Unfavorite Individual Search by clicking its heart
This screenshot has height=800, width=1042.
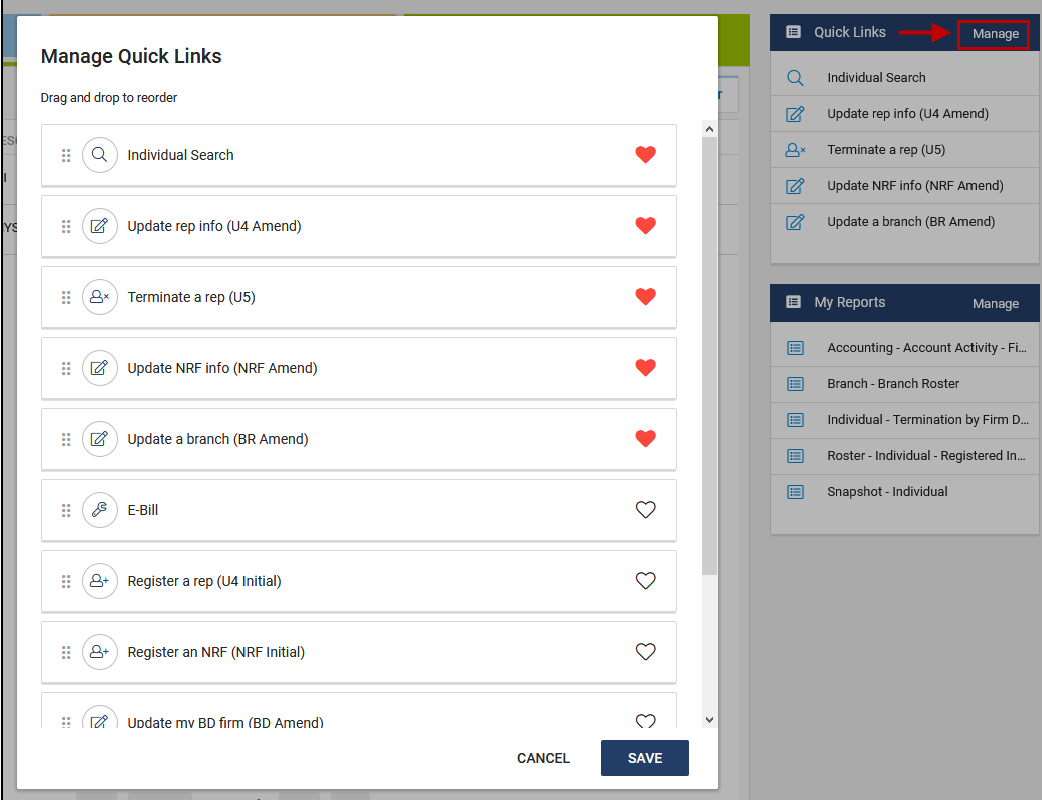645,155
